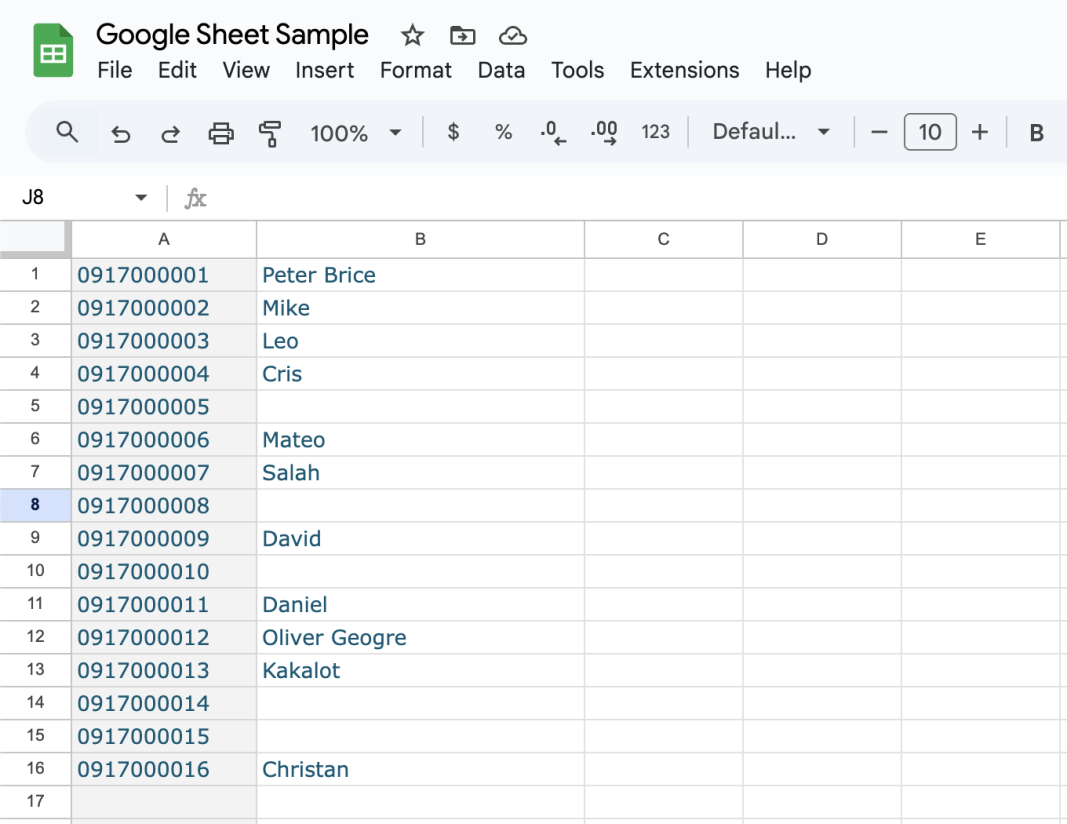Viewport: 1067px width, 824px height.
Task: Format selection as percent
Action: [503, 132]
